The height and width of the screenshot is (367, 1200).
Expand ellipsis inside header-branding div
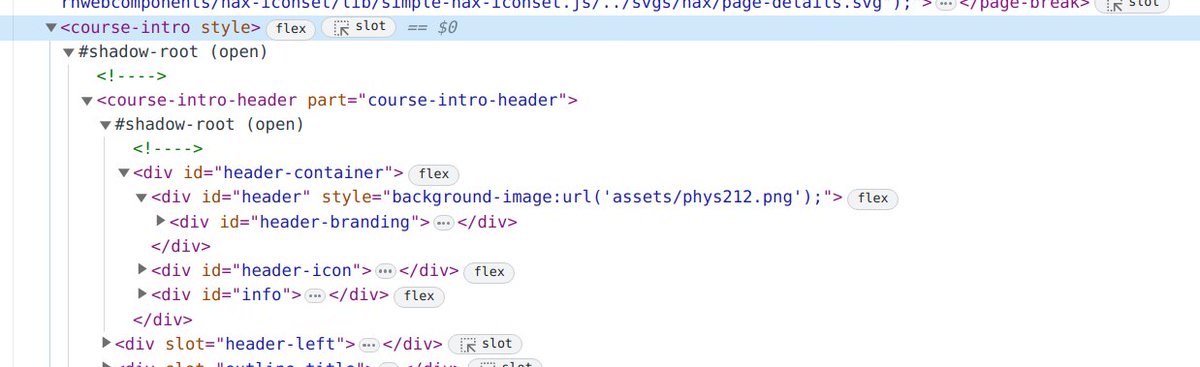(445, 223)
